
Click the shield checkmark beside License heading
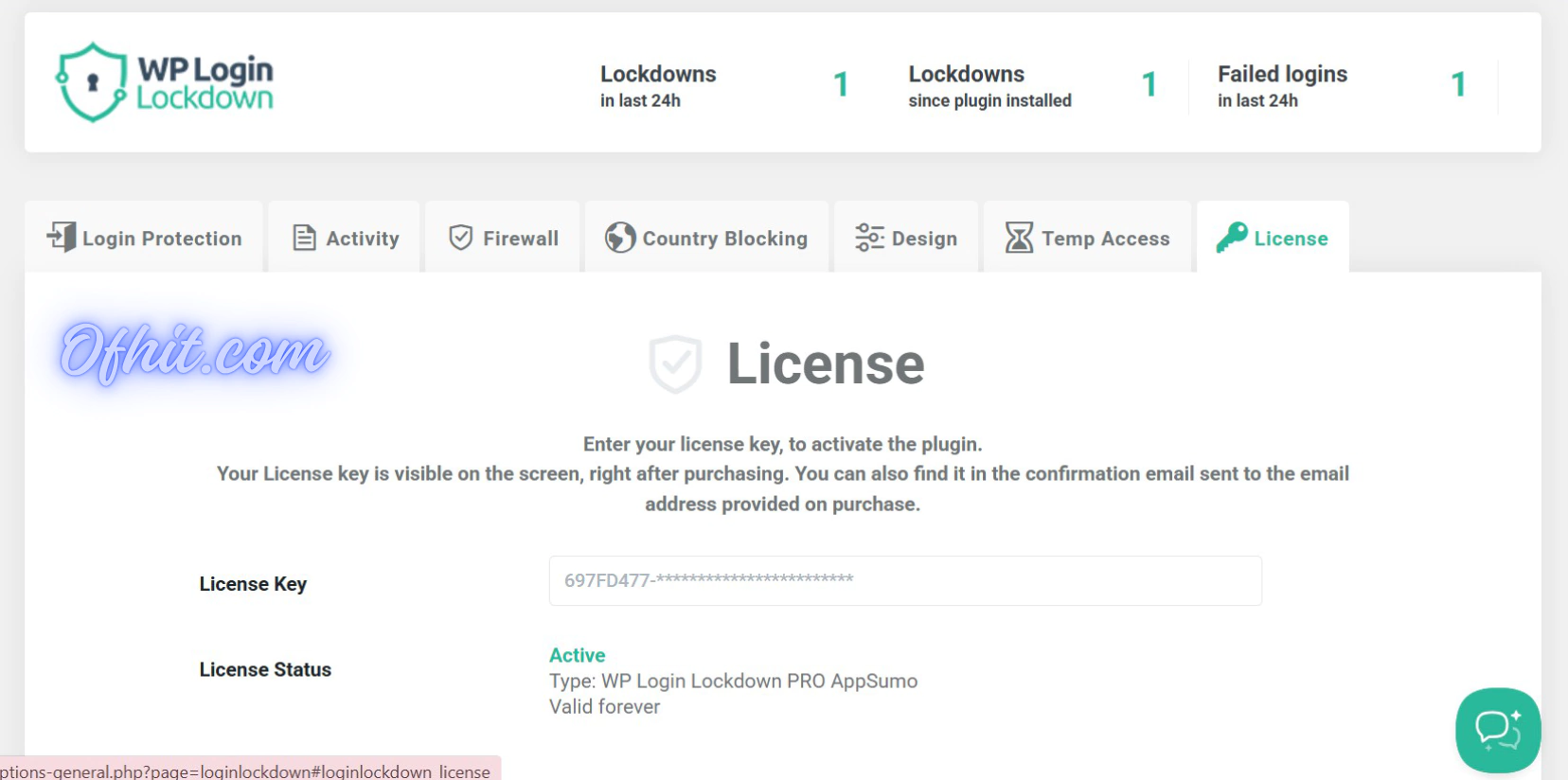675,363
